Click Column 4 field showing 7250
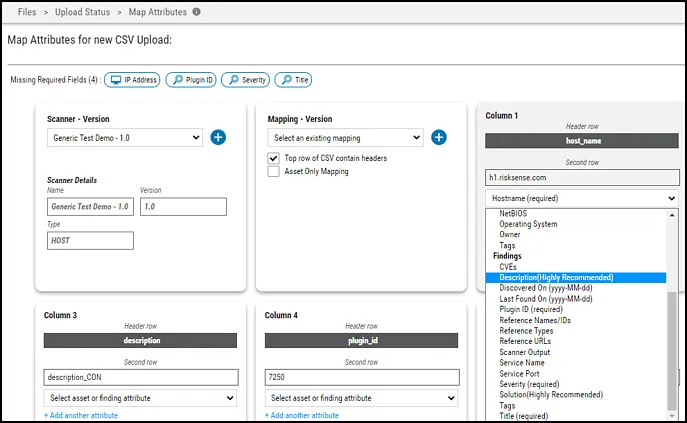 pyautogui.click(x=362, y=377)
